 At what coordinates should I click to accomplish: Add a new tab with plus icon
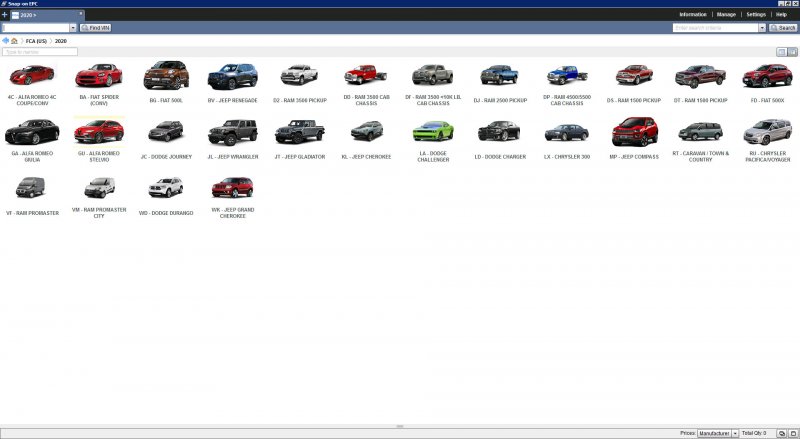point(5,15)
